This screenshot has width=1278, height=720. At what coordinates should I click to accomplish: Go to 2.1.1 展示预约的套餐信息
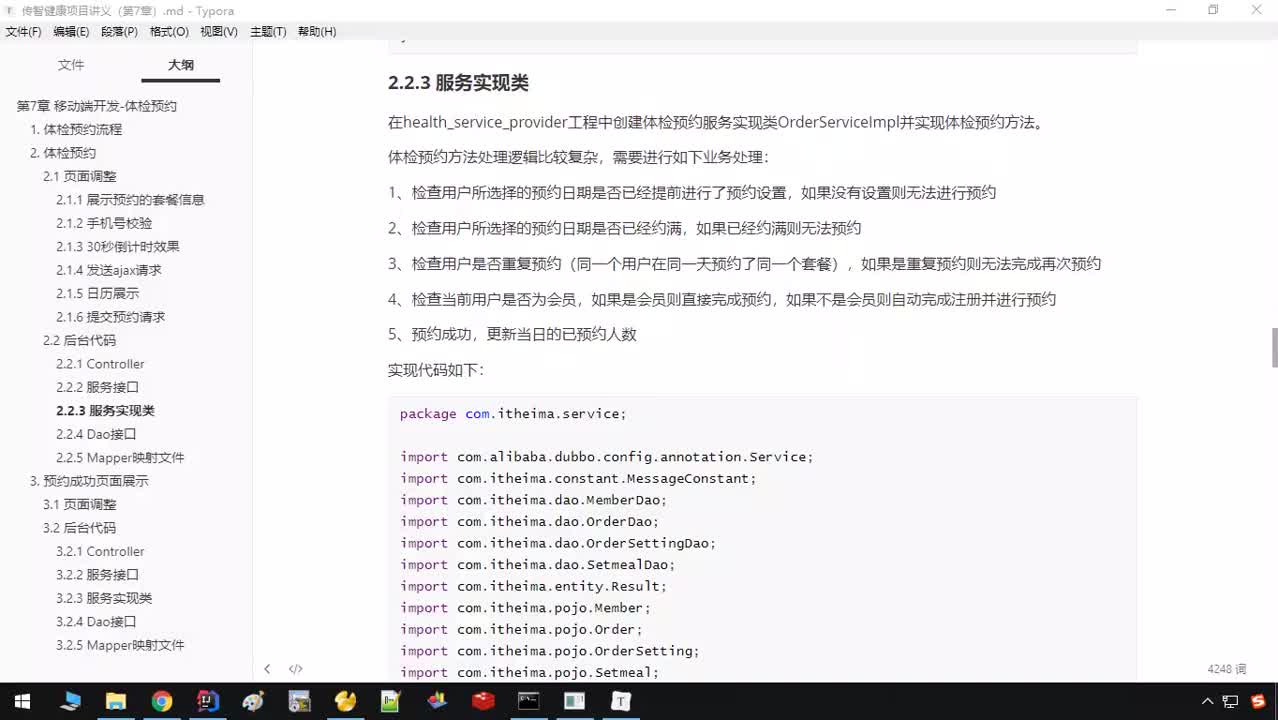(x=130, y=200)
